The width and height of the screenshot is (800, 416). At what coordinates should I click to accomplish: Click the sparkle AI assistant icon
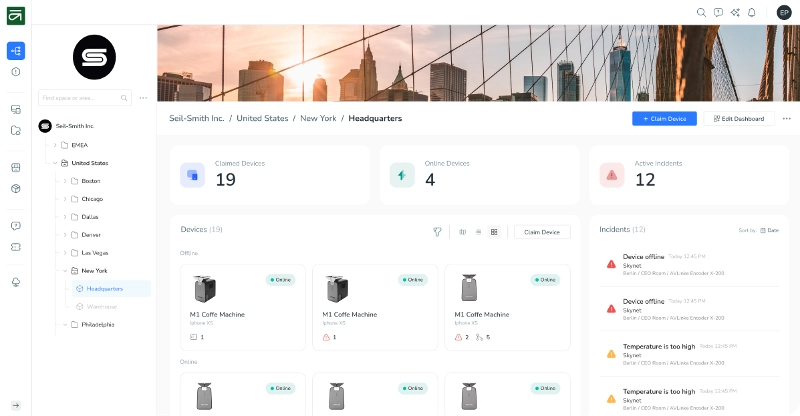click(735, 12)
